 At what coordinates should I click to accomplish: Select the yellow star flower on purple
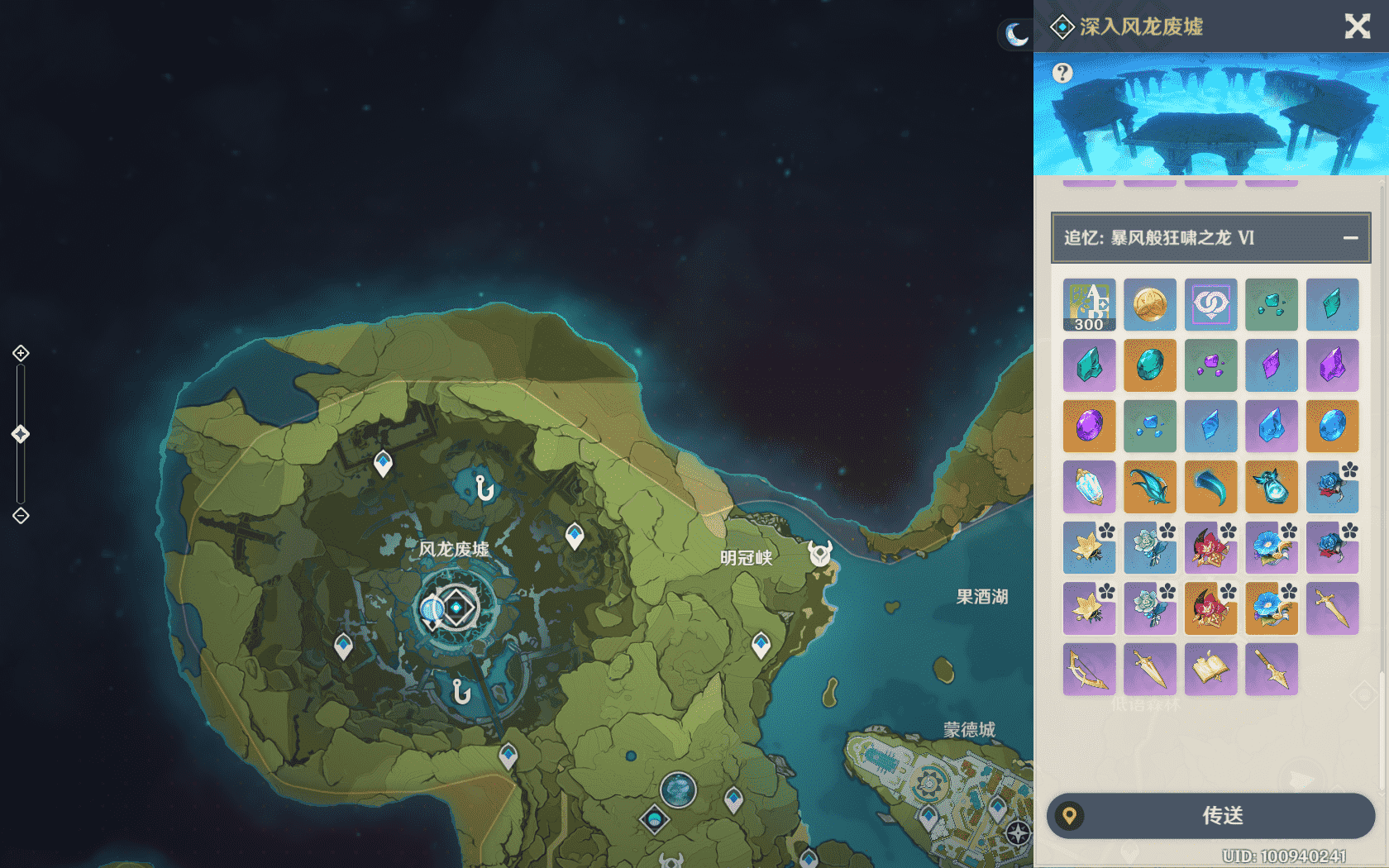1089,608
